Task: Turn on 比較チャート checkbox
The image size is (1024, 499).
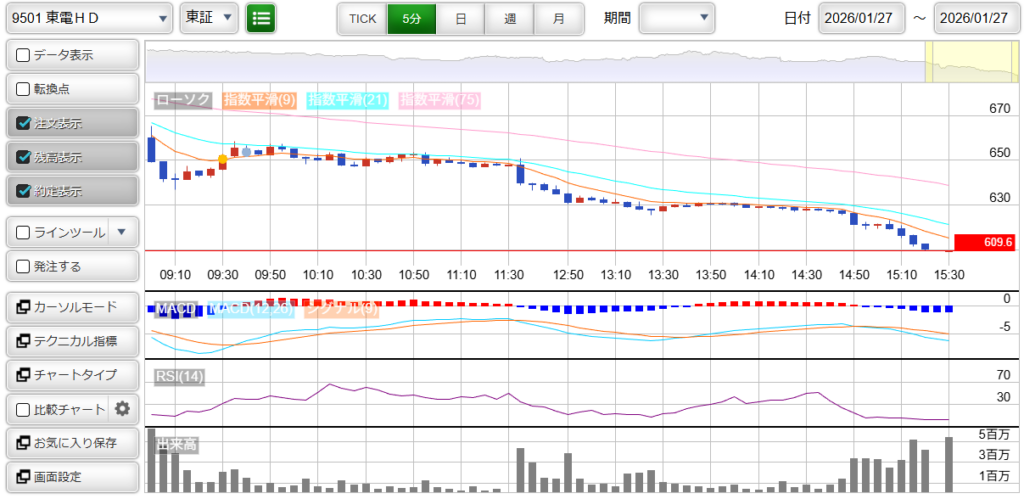Action: 24,409
